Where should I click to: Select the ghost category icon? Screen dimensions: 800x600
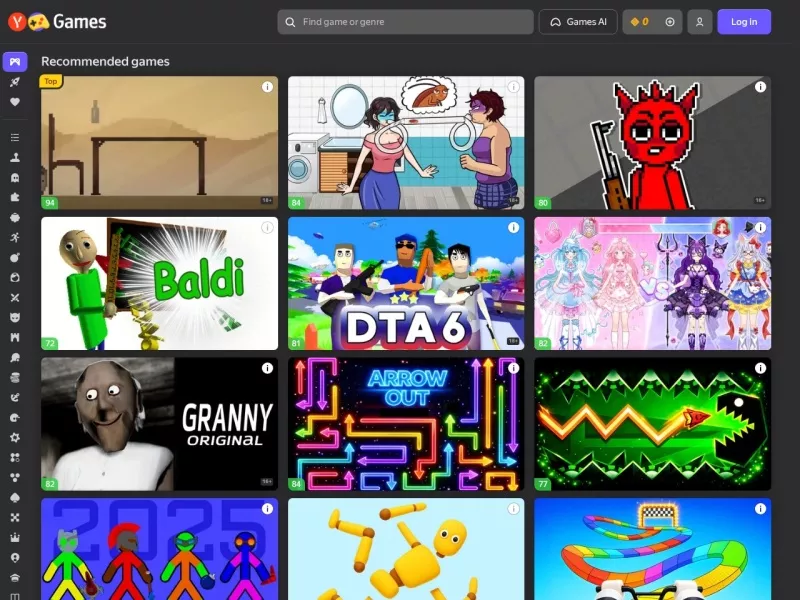pos(15,178)
